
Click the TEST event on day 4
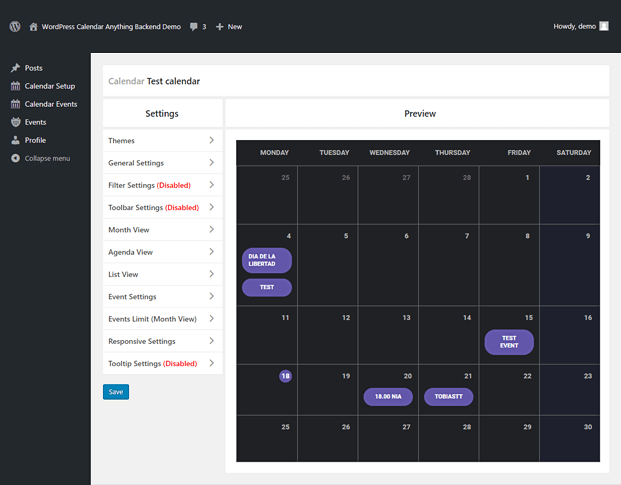[x=267, y=287]
